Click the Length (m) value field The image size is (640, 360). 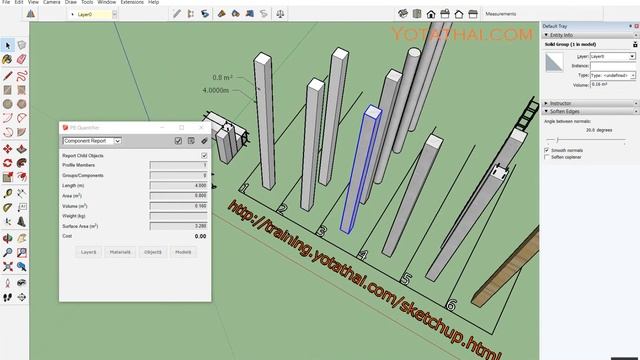178,185
